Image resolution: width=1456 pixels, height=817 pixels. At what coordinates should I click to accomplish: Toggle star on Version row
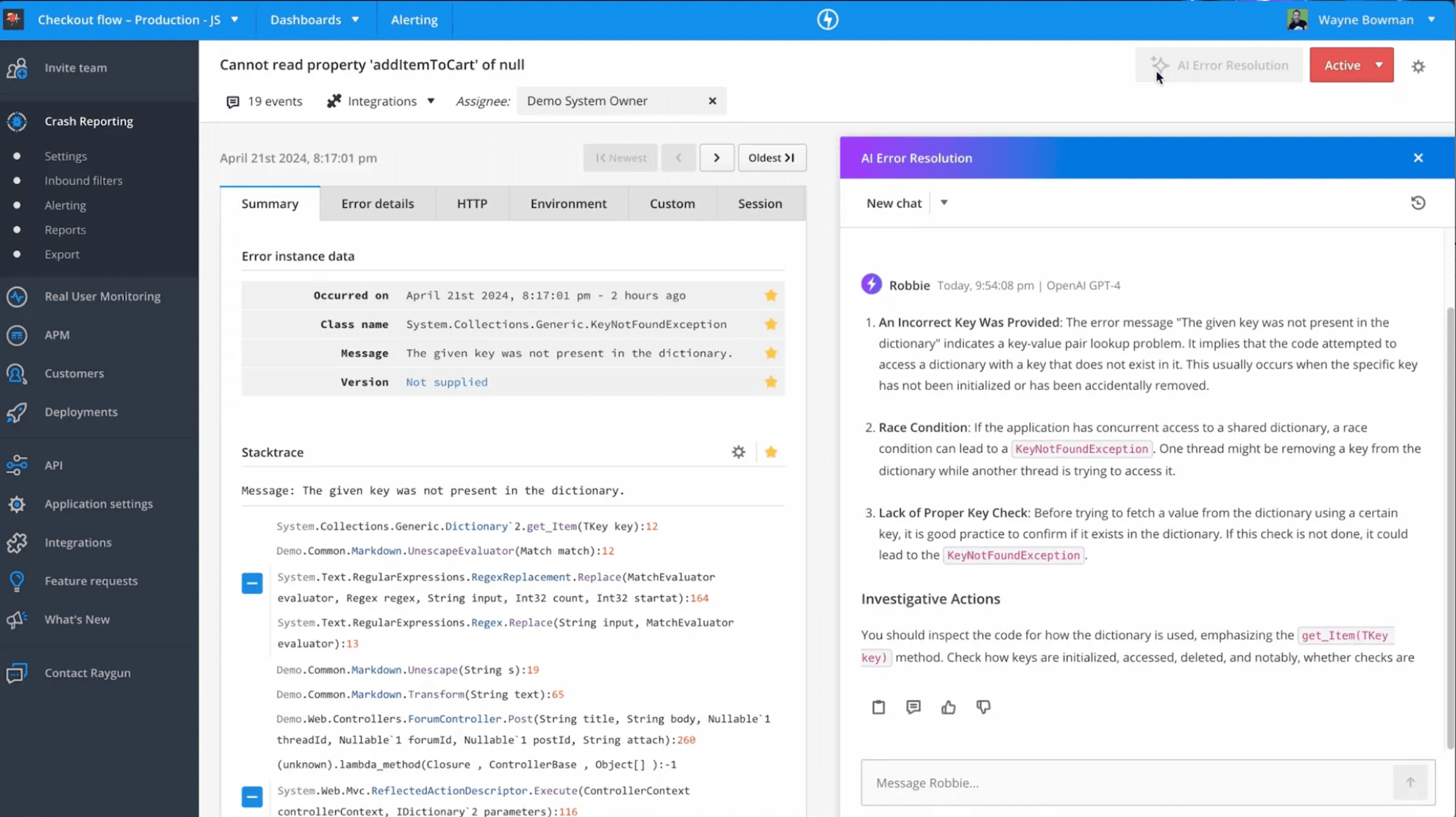(x=770, y=382)
